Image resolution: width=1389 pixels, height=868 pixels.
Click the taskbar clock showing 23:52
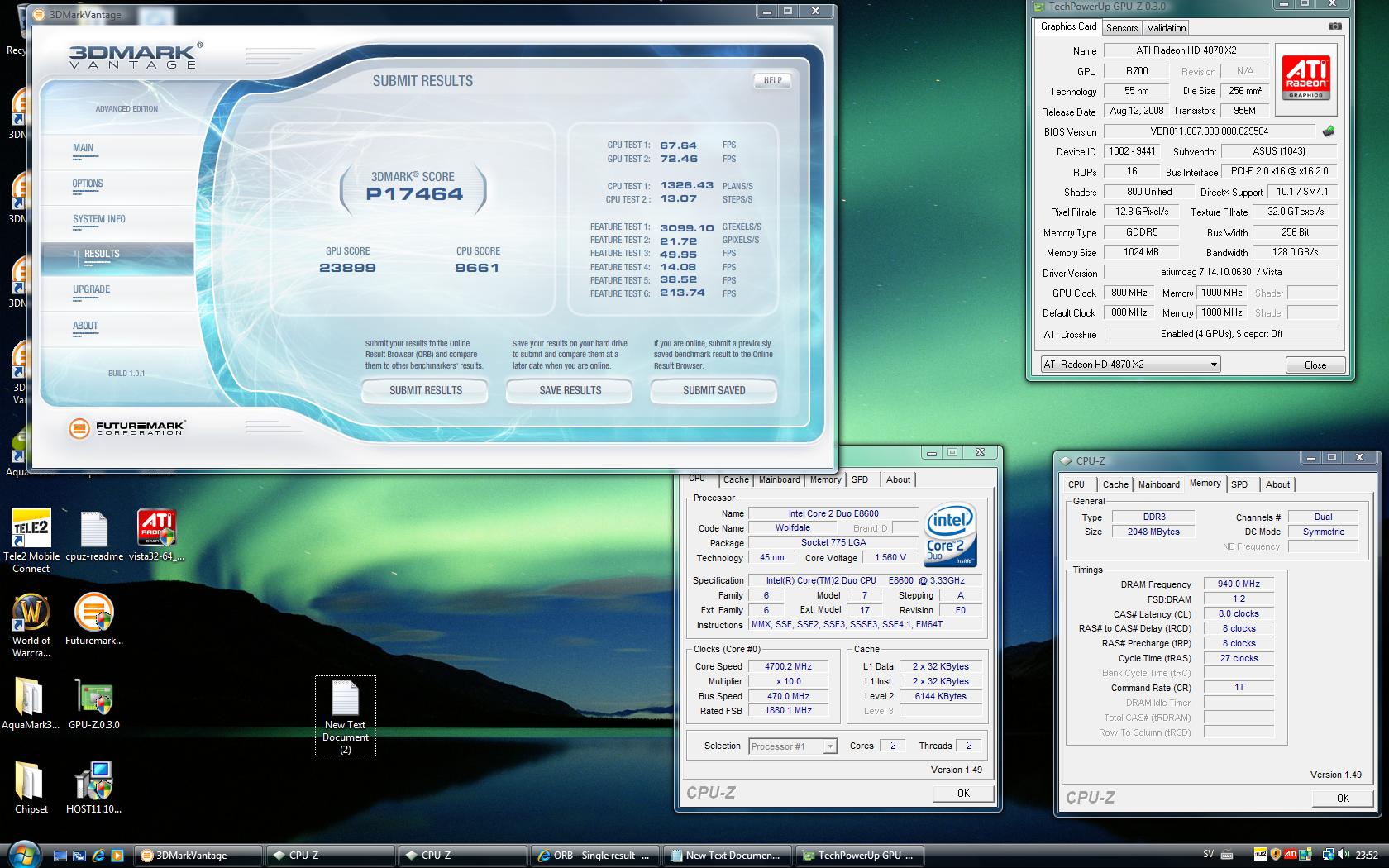tap(1367, 855)
